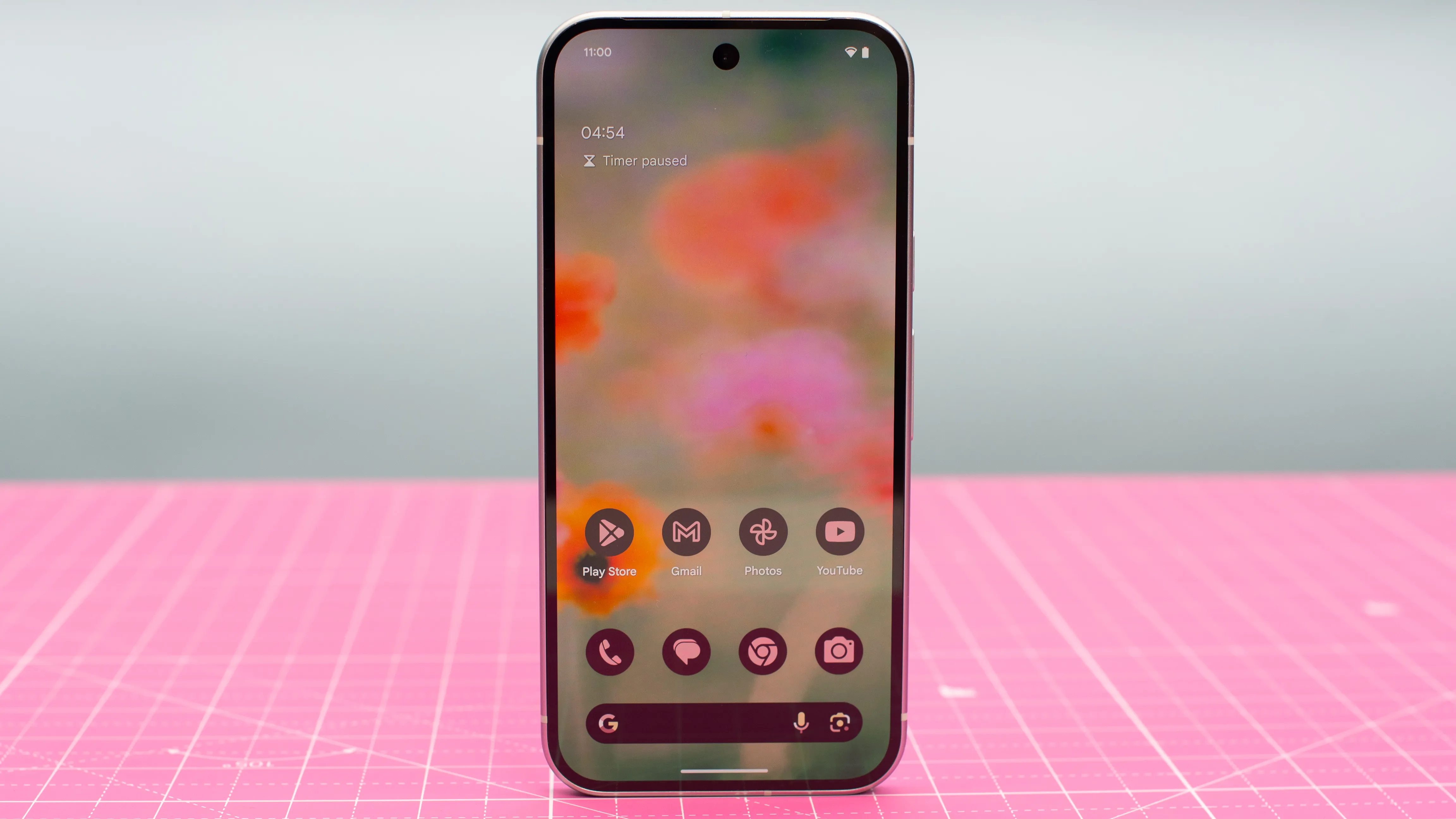Open Chrome browser
1456x819 pixels.
pyautogui.click(x=762, y=651)
